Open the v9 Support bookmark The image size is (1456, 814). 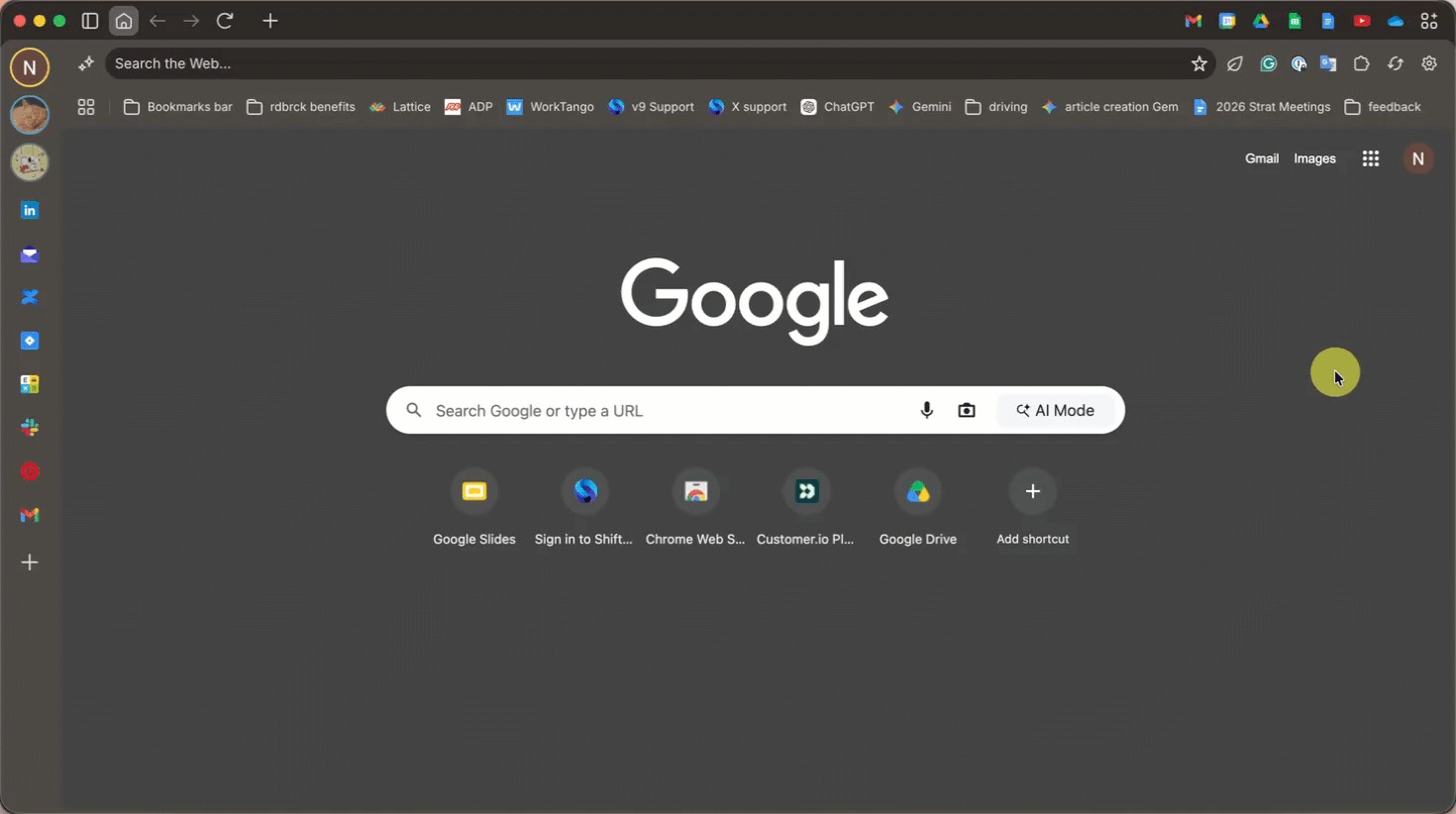point(651,107)
